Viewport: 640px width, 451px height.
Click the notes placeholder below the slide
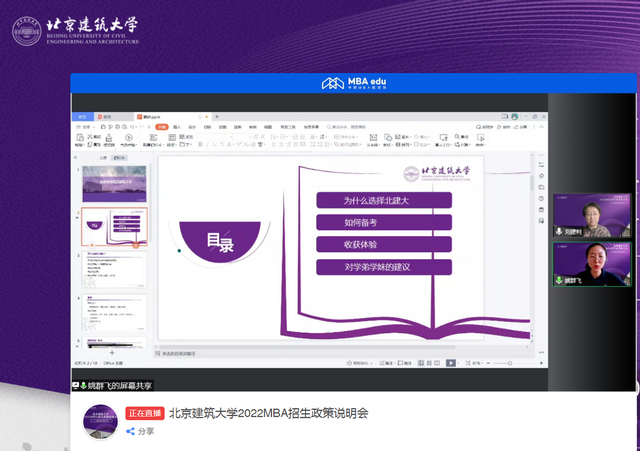(x=179, y=353)
